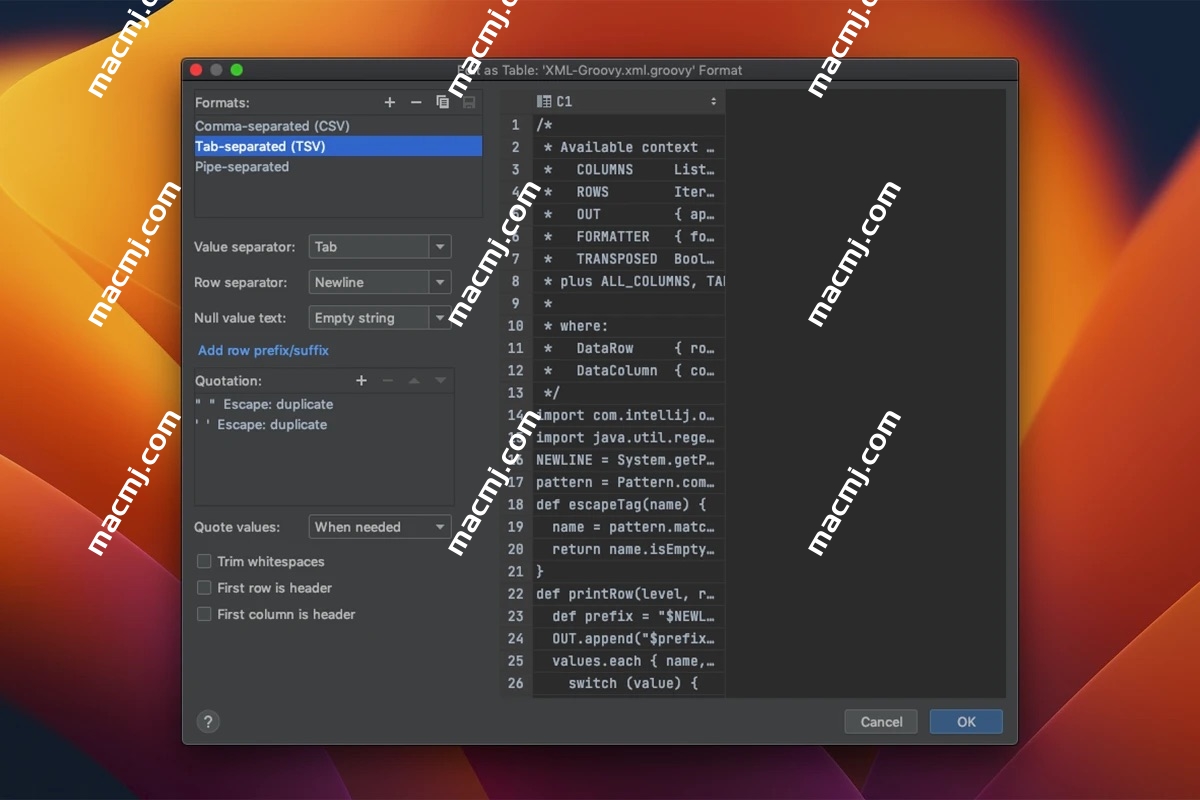This screenshot has height=800, width=1200.
Task: Enable Trim whitespaces
Action: tap(205, 562)
